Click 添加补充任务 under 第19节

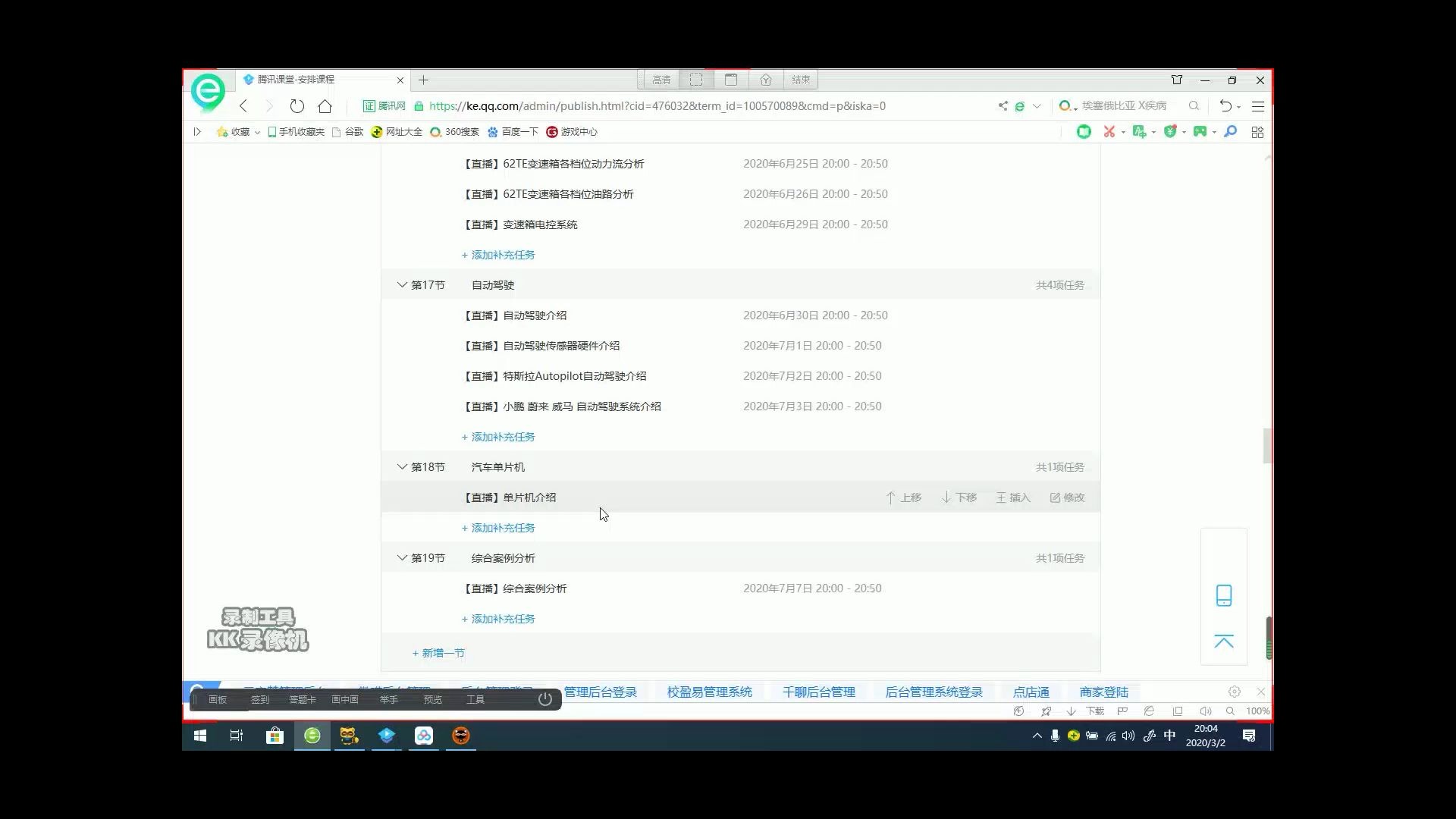[498, 619]
